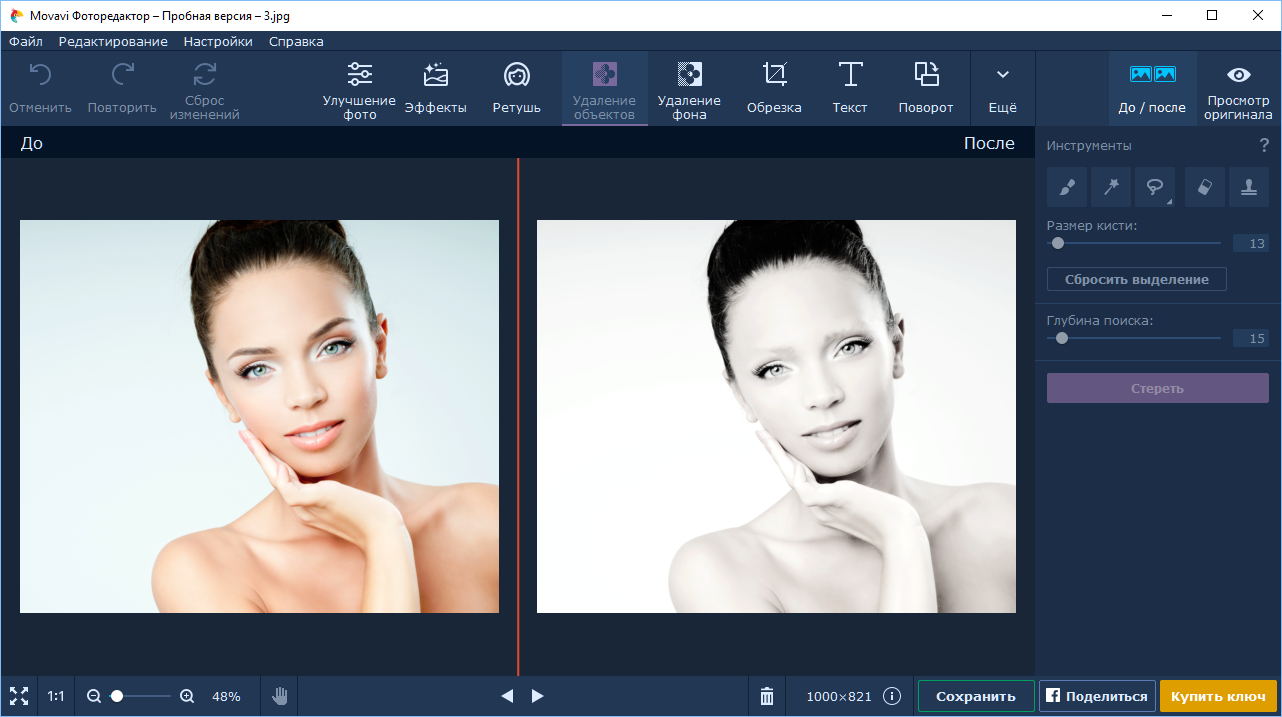The image size is (1282, 717).
Task: Click the Сохранить button
Action: pos(975,696)
